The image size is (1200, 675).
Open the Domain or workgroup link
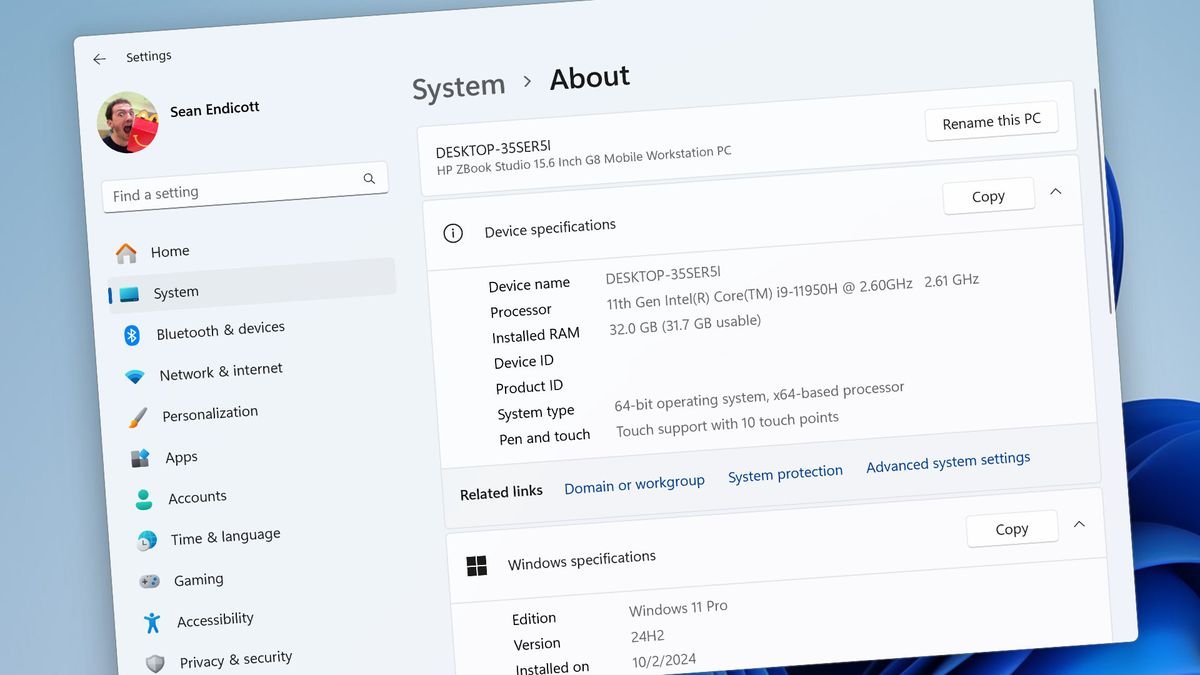click(634, 484)
